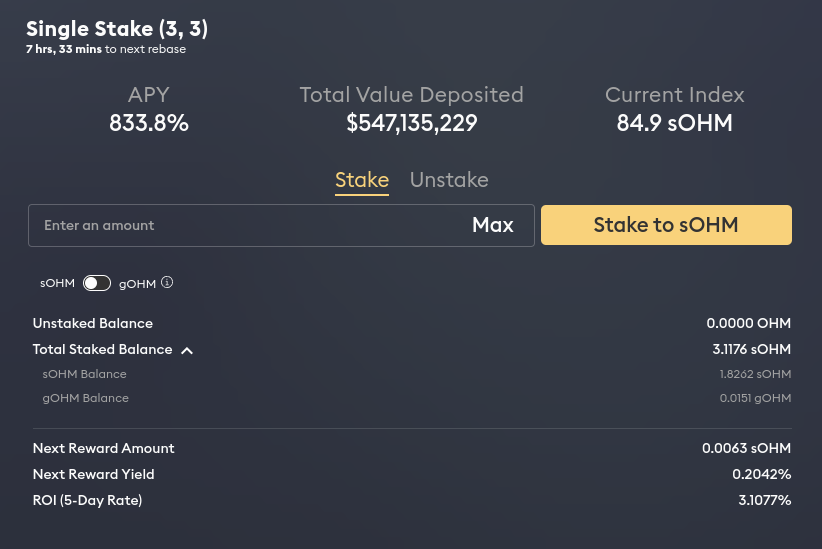Toggle the sOHM to gOHM switch
The image size is (822, 549).
point(97,283)
